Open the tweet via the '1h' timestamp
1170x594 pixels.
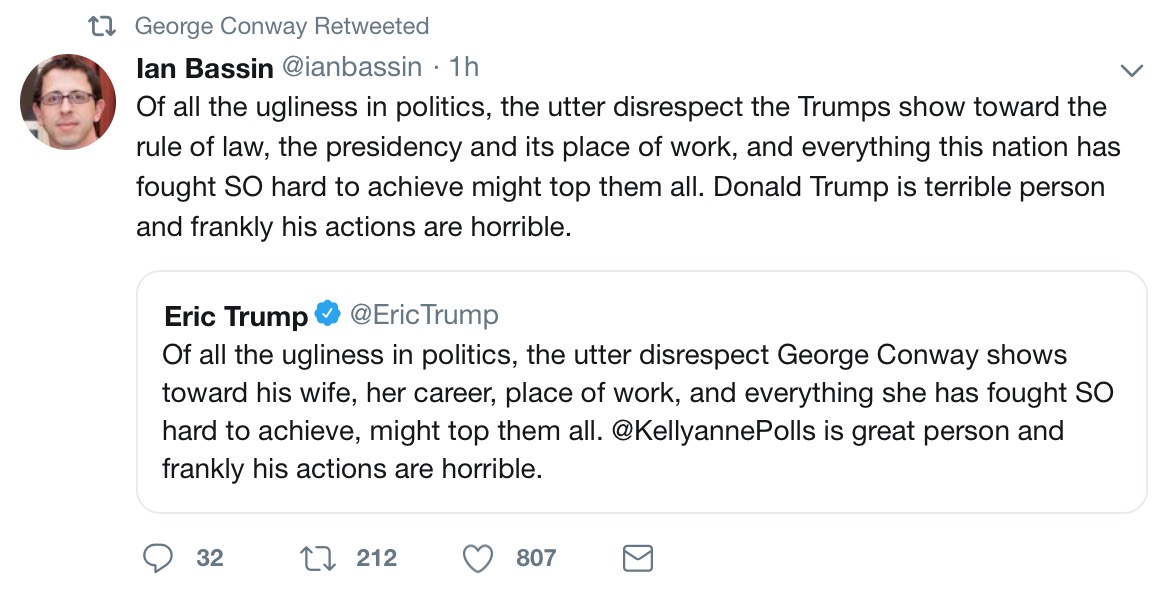[x=464, y=68]
